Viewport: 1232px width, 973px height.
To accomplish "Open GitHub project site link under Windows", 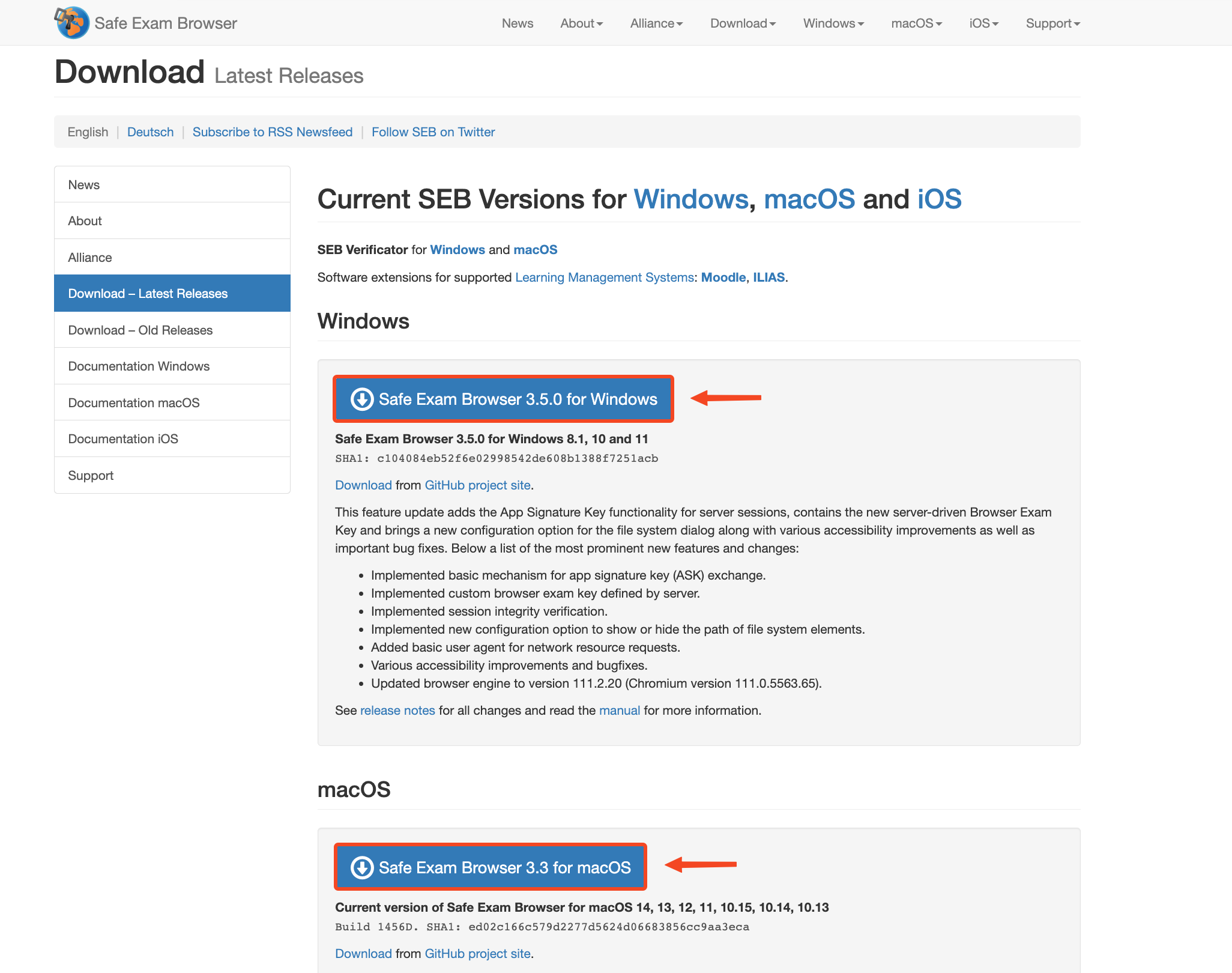I will coord(478,485).
